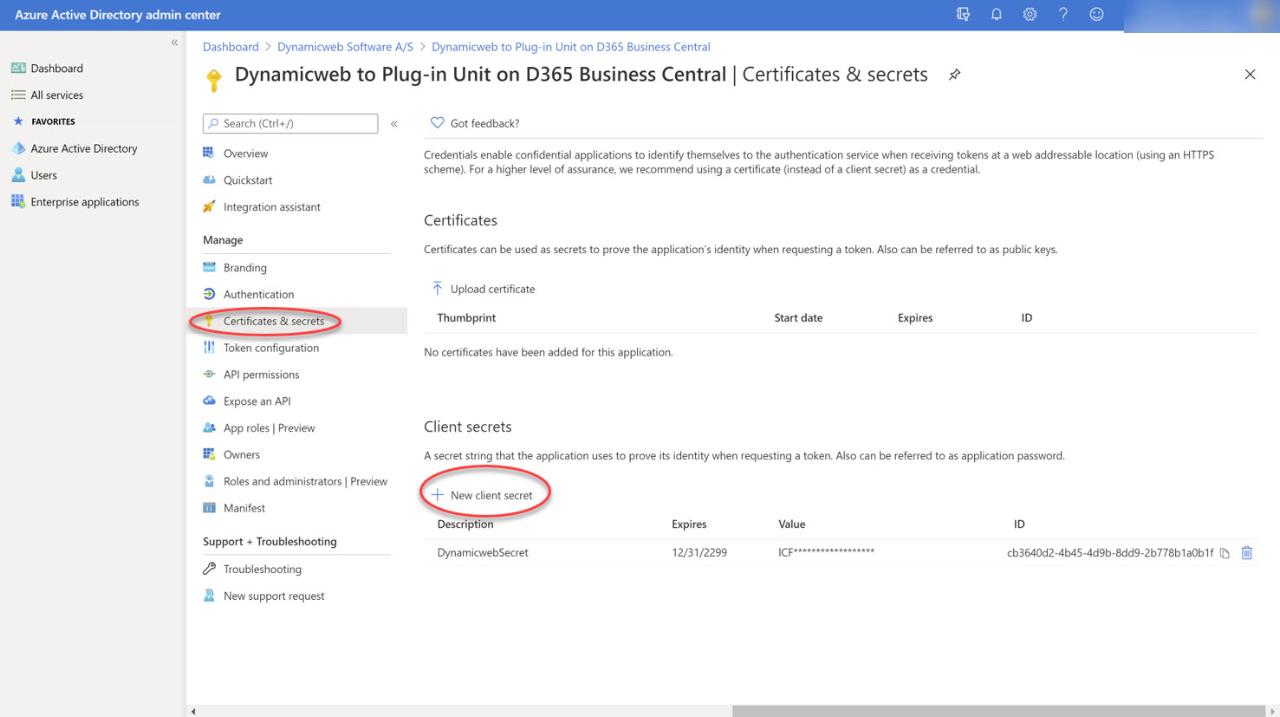This screenshot has width=1280, height=717.
Task: Click the help question mark icon
Action: coord(1063,14)
